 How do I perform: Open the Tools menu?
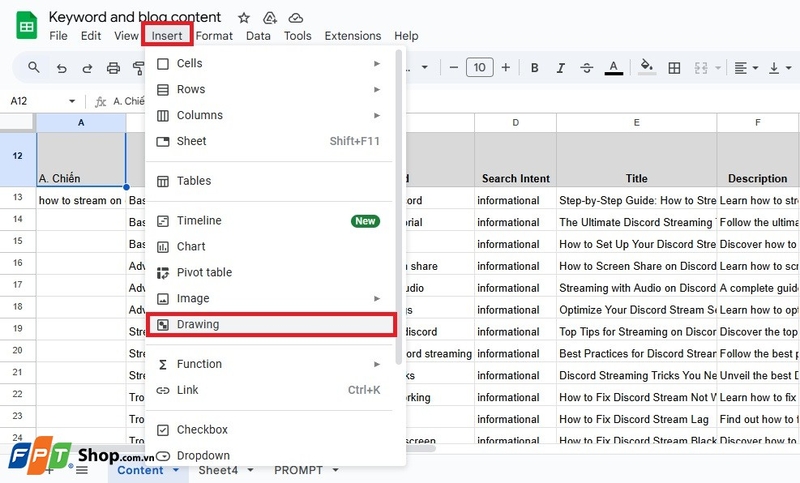(x=297, y=36)
